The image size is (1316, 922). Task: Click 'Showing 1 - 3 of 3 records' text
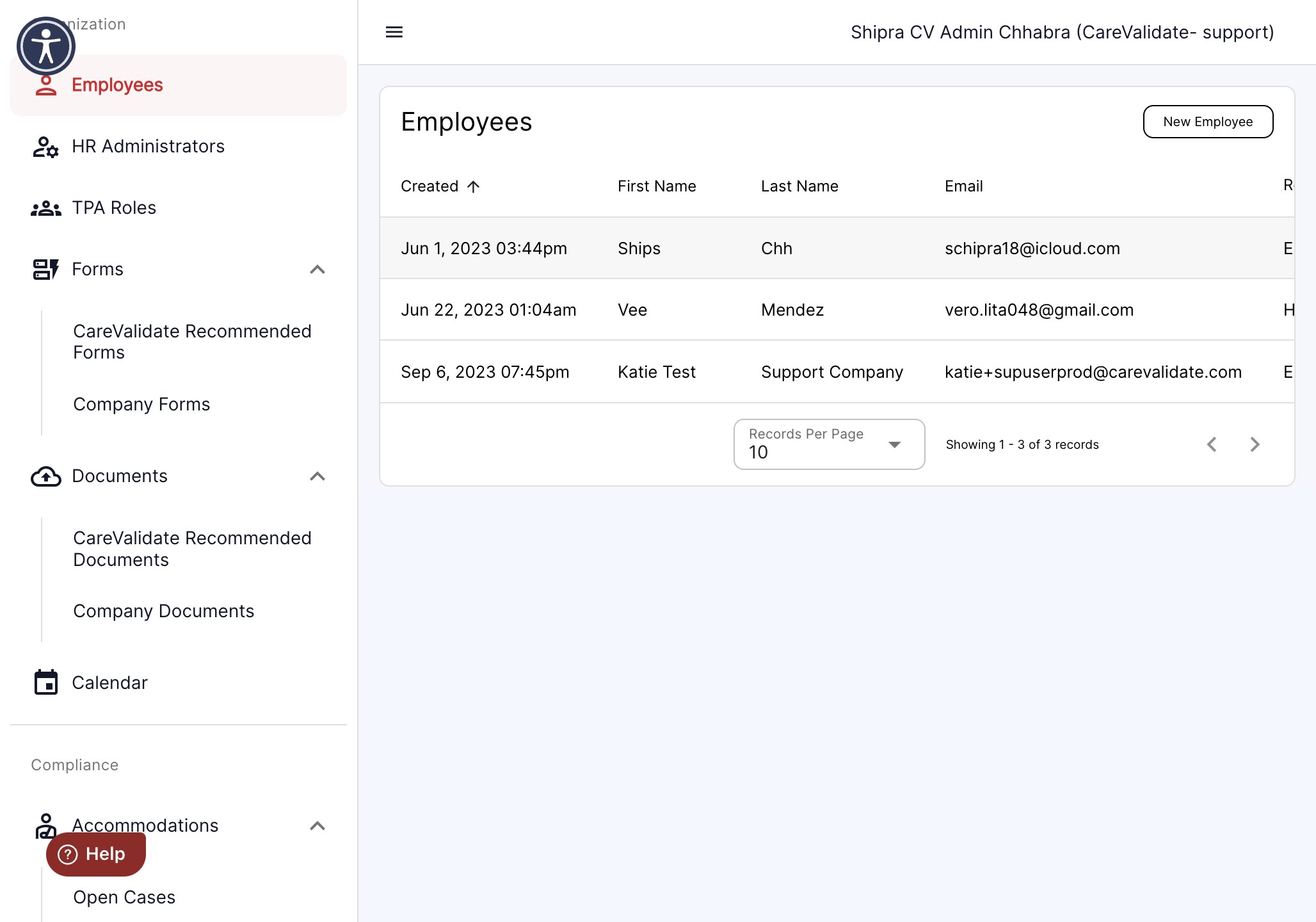pos(1022,444)
